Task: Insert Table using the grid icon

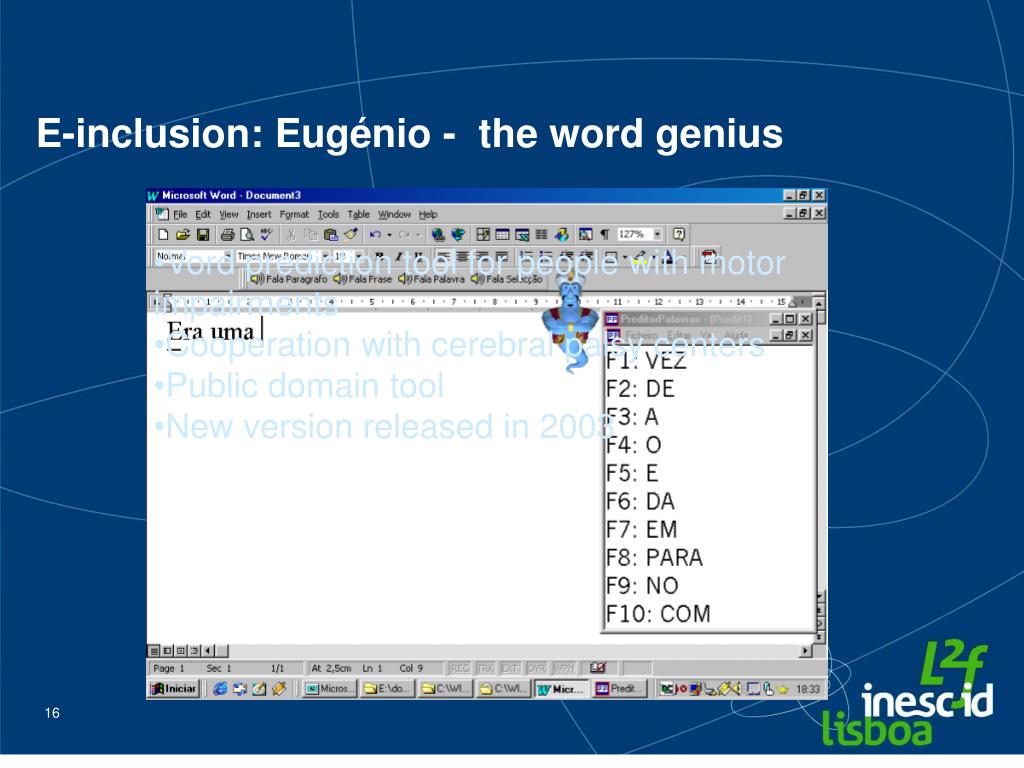Action: click(502, 234)
